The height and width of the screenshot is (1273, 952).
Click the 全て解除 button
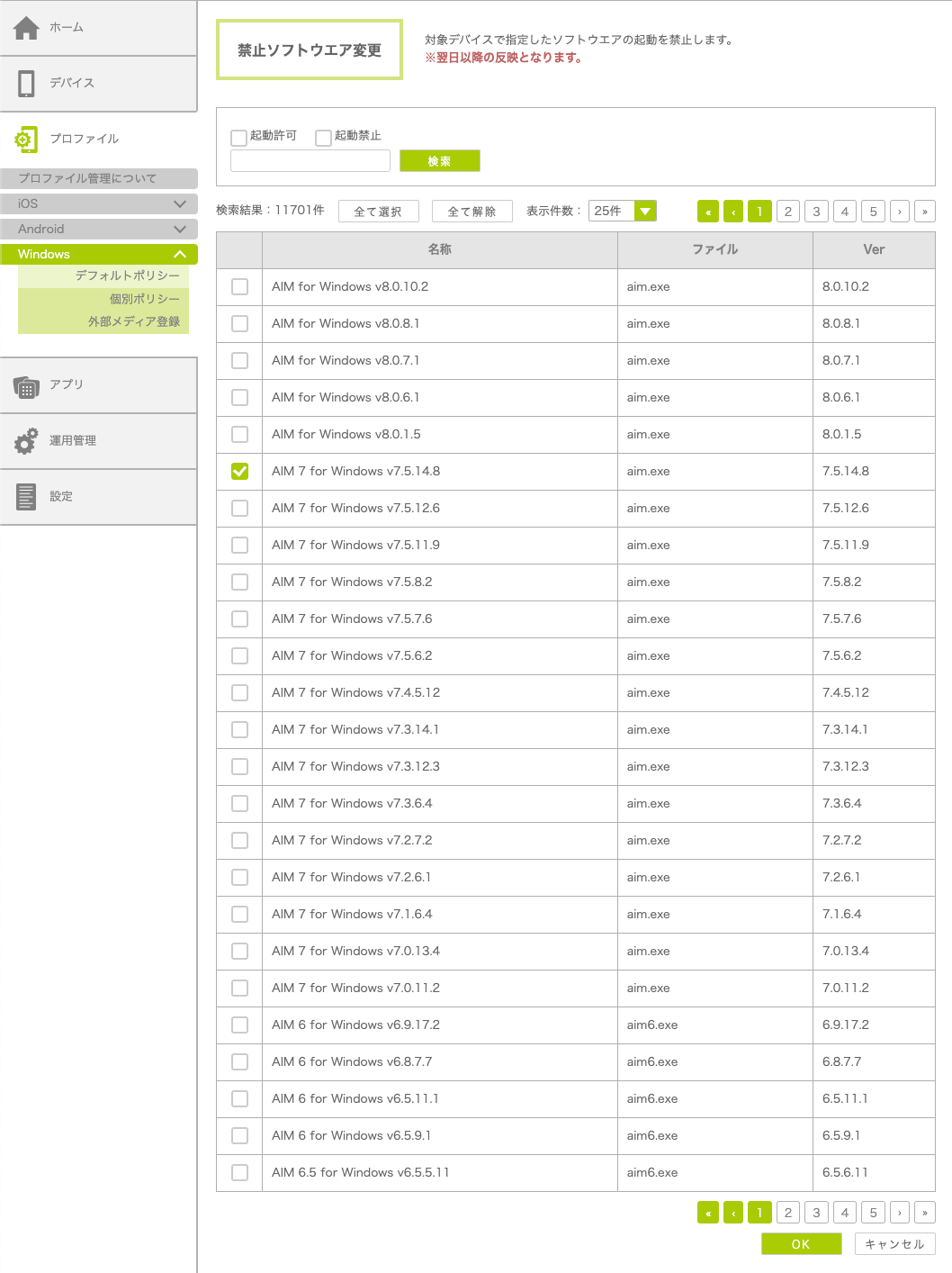click(472, 212)
